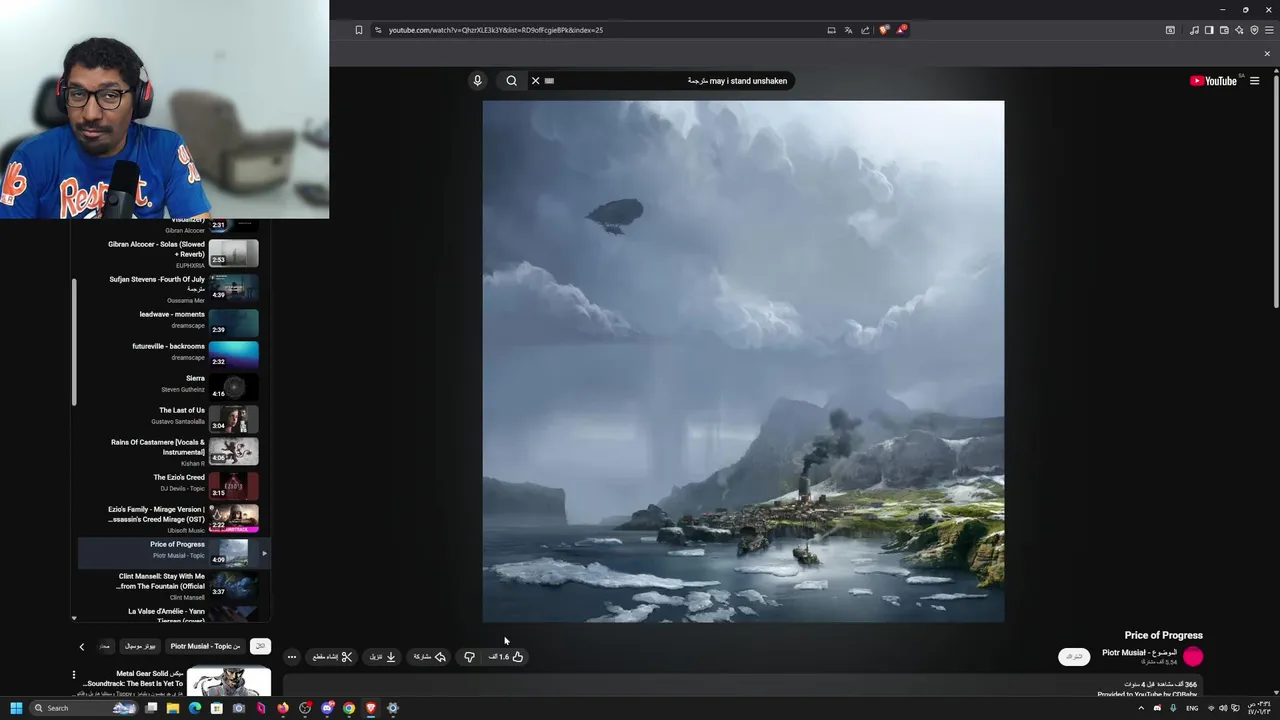Switch the ENG input language indicator
Image resolution: width=1280 pixels, height=720 pixels.
click(1191, 708)
